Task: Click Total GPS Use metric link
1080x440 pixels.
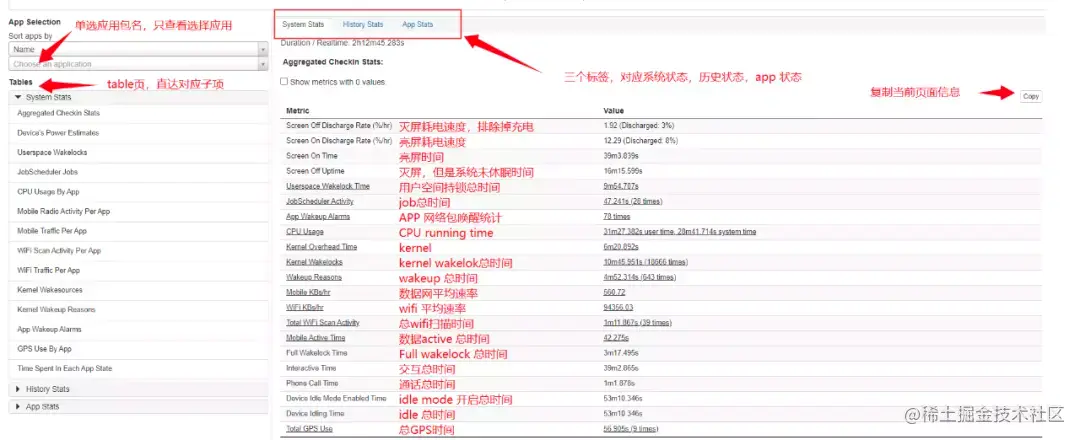Action: (x=309, y=428)
